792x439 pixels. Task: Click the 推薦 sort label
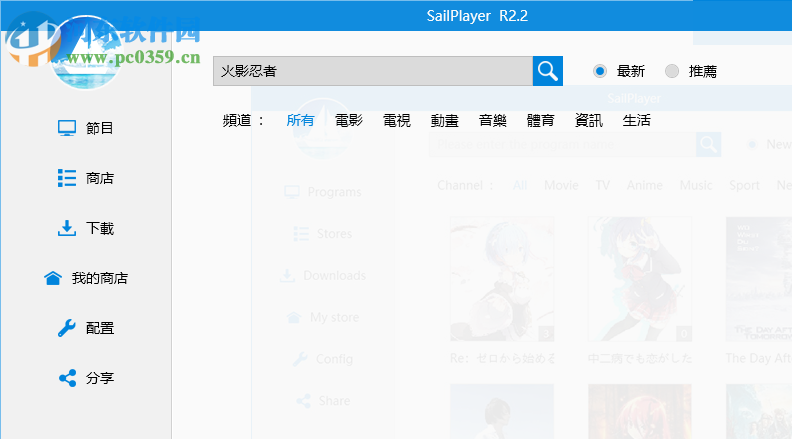click(x=703, y=71)
